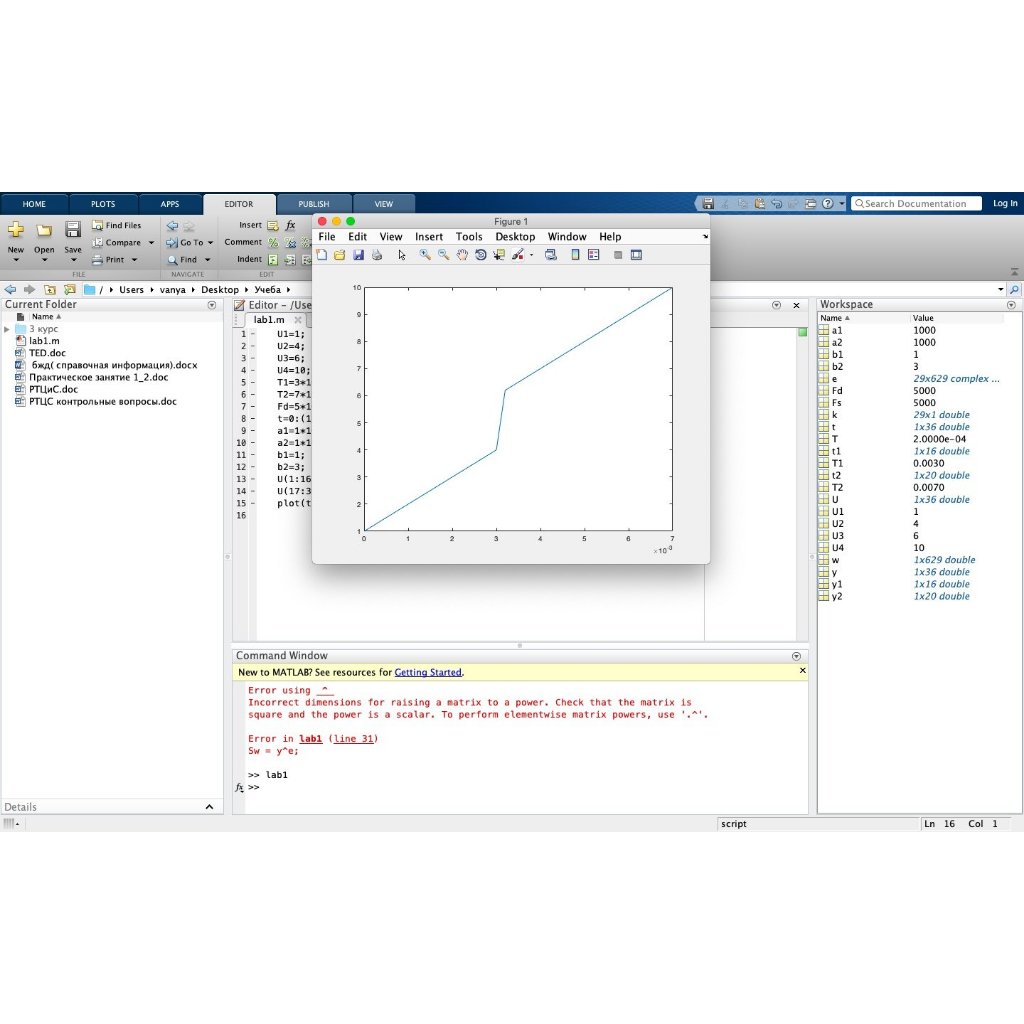Switch to the HOME tab
The width and height of the screenshot is (1024, 1024).
coord(34,204)
